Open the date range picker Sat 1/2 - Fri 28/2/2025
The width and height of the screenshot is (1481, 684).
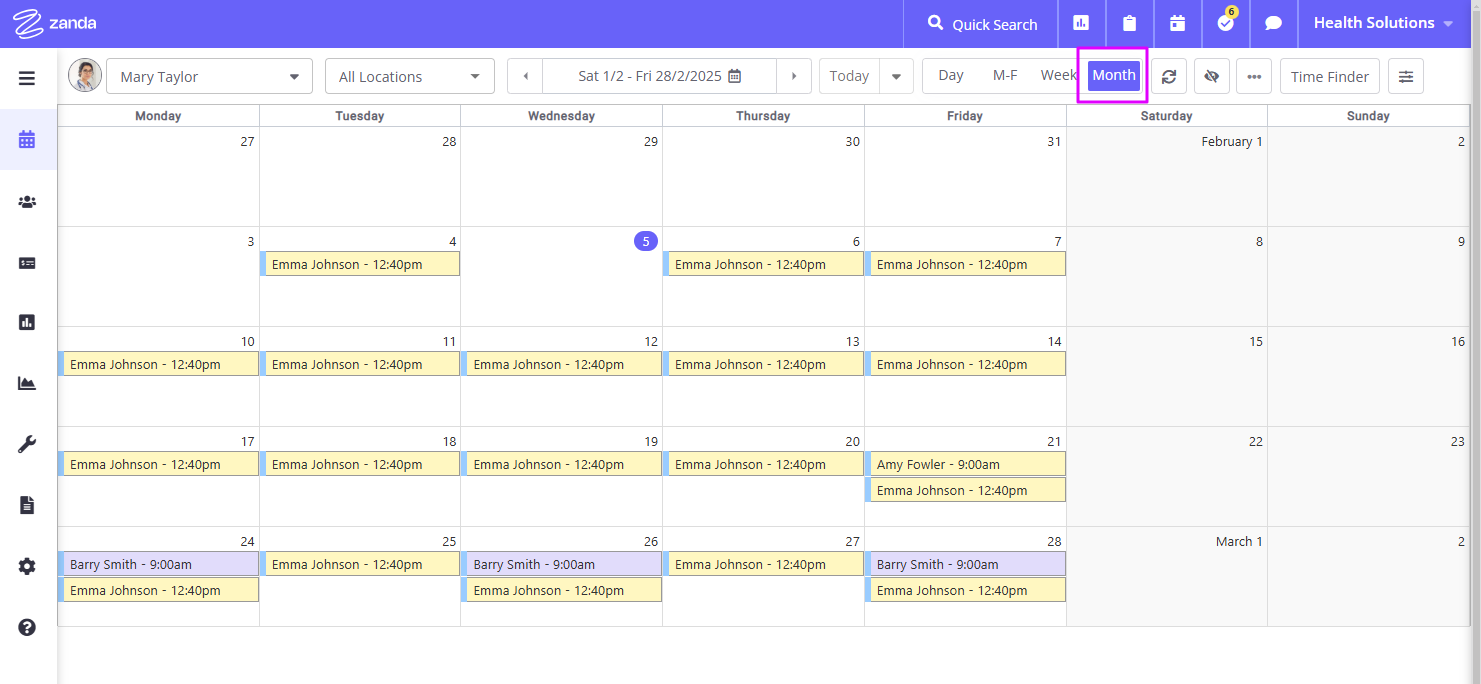(x=659, y=76)
